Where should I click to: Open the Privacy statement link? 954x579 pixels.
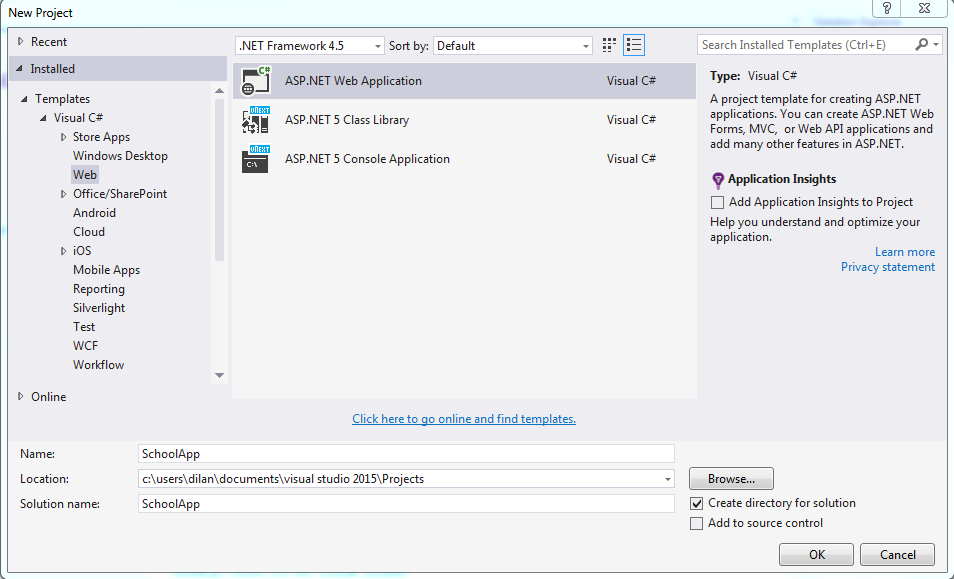(x=888, y=267)
